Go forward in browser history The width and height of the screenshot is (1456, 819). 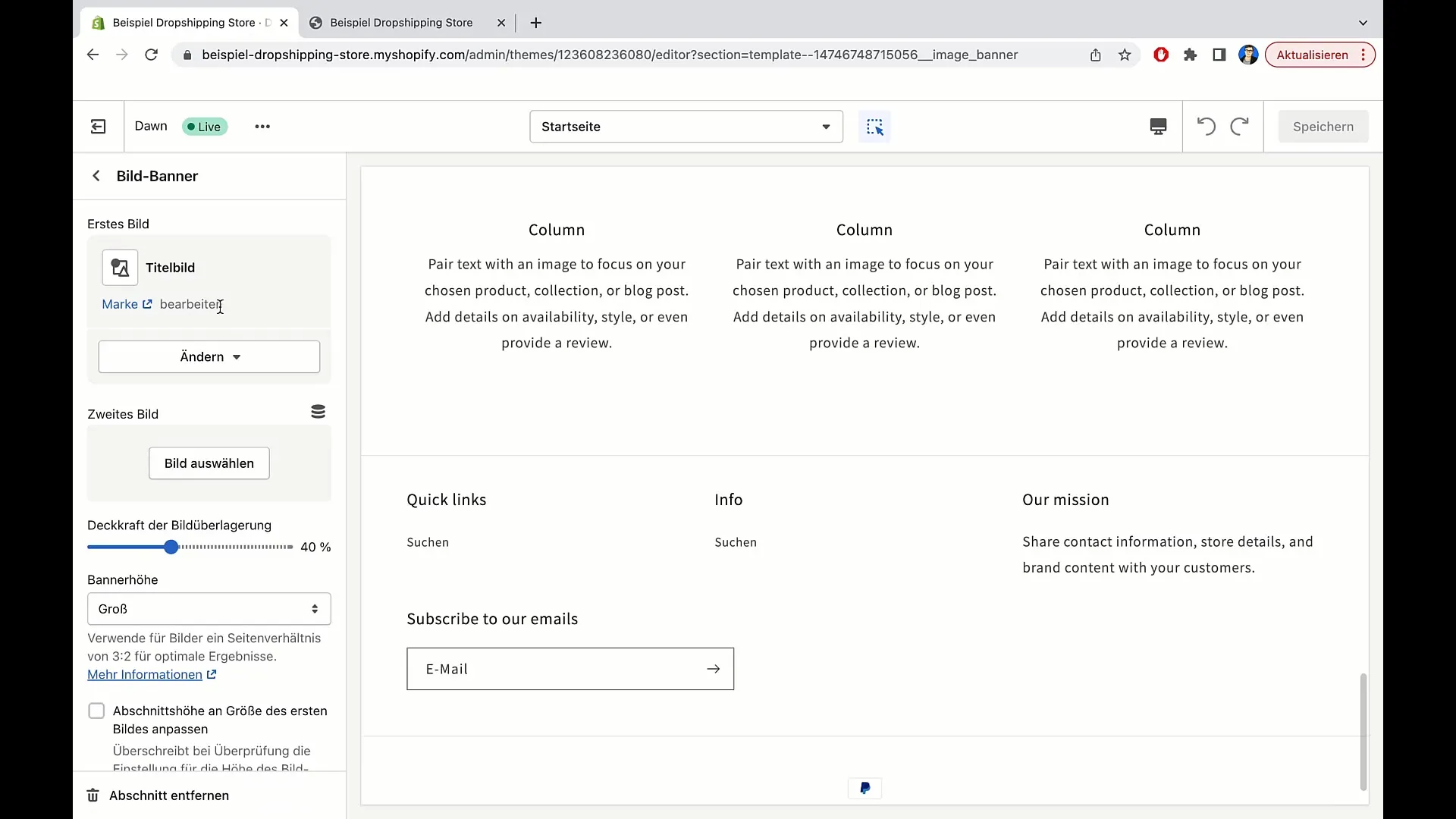click(121, 55)
